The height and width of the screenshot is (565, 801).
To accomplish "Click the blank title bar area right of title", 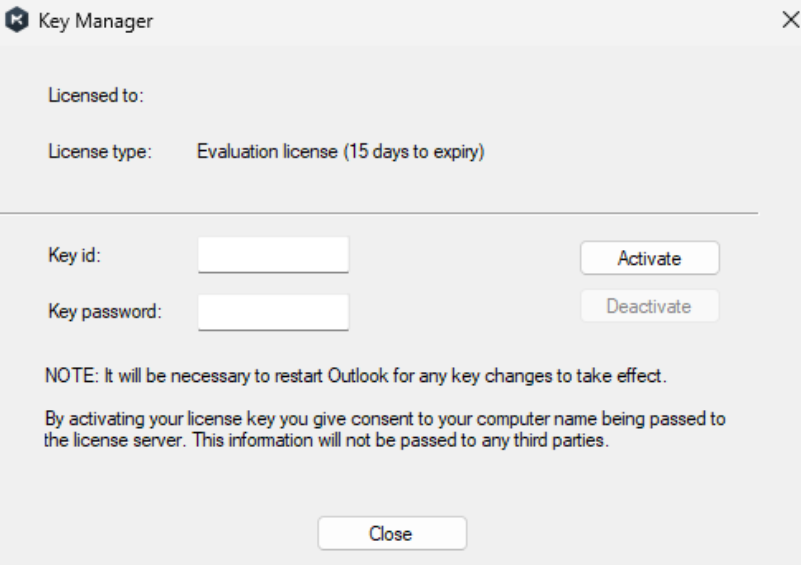I will tap(450, 22).
